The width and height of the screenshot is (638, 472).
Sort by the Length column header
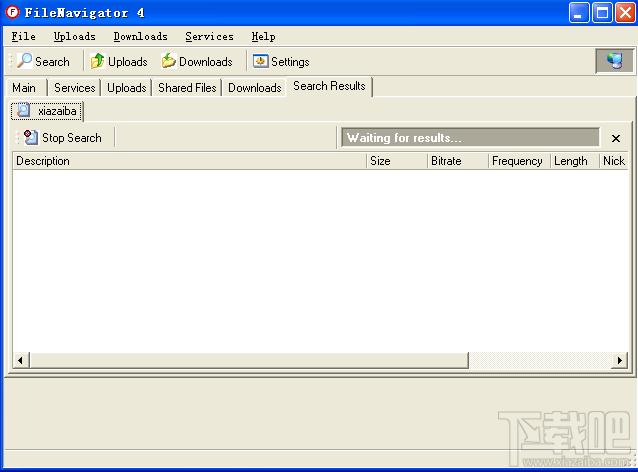pyautogui.click(x=575, y=161)
